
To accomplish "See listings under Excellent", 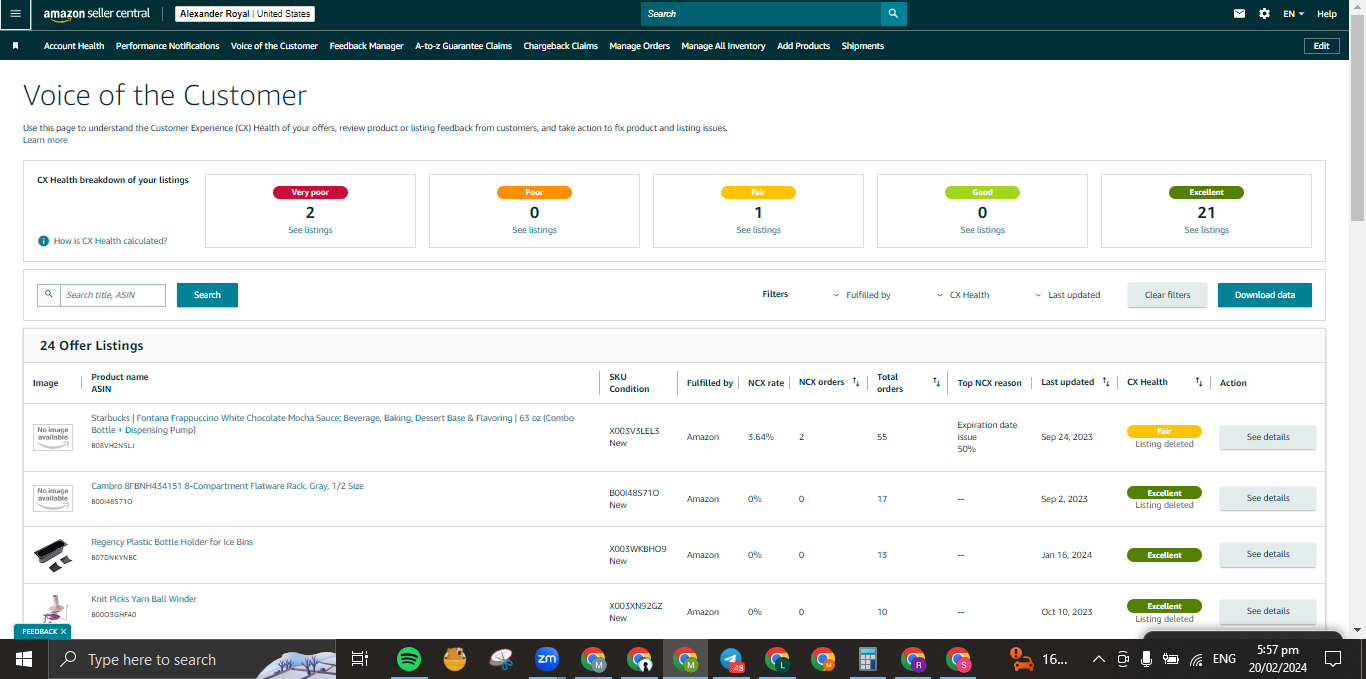I will tap(1206, 230).
